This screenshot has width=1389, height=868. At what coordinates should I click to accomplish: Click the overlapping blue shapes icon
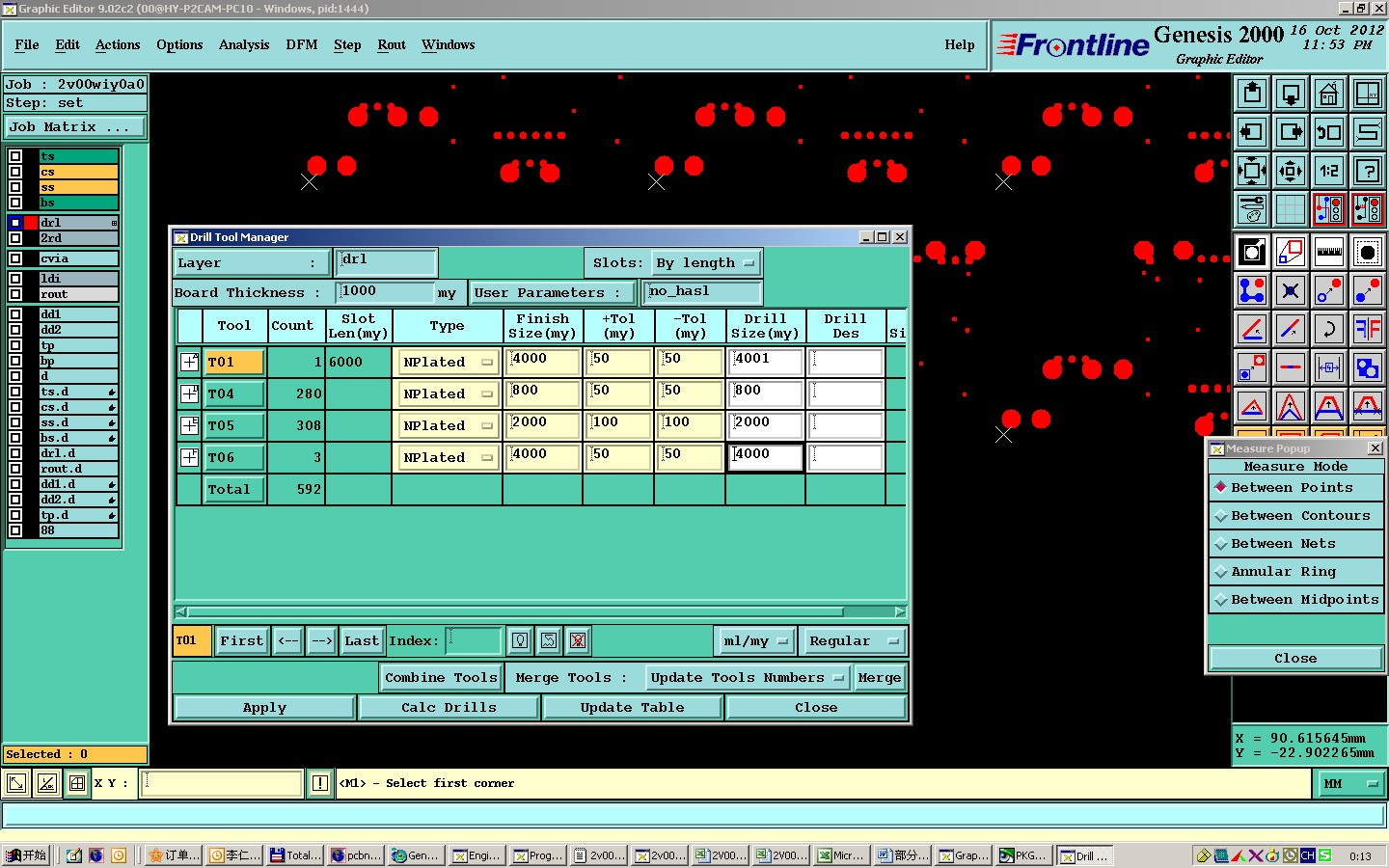[1368, 367]
